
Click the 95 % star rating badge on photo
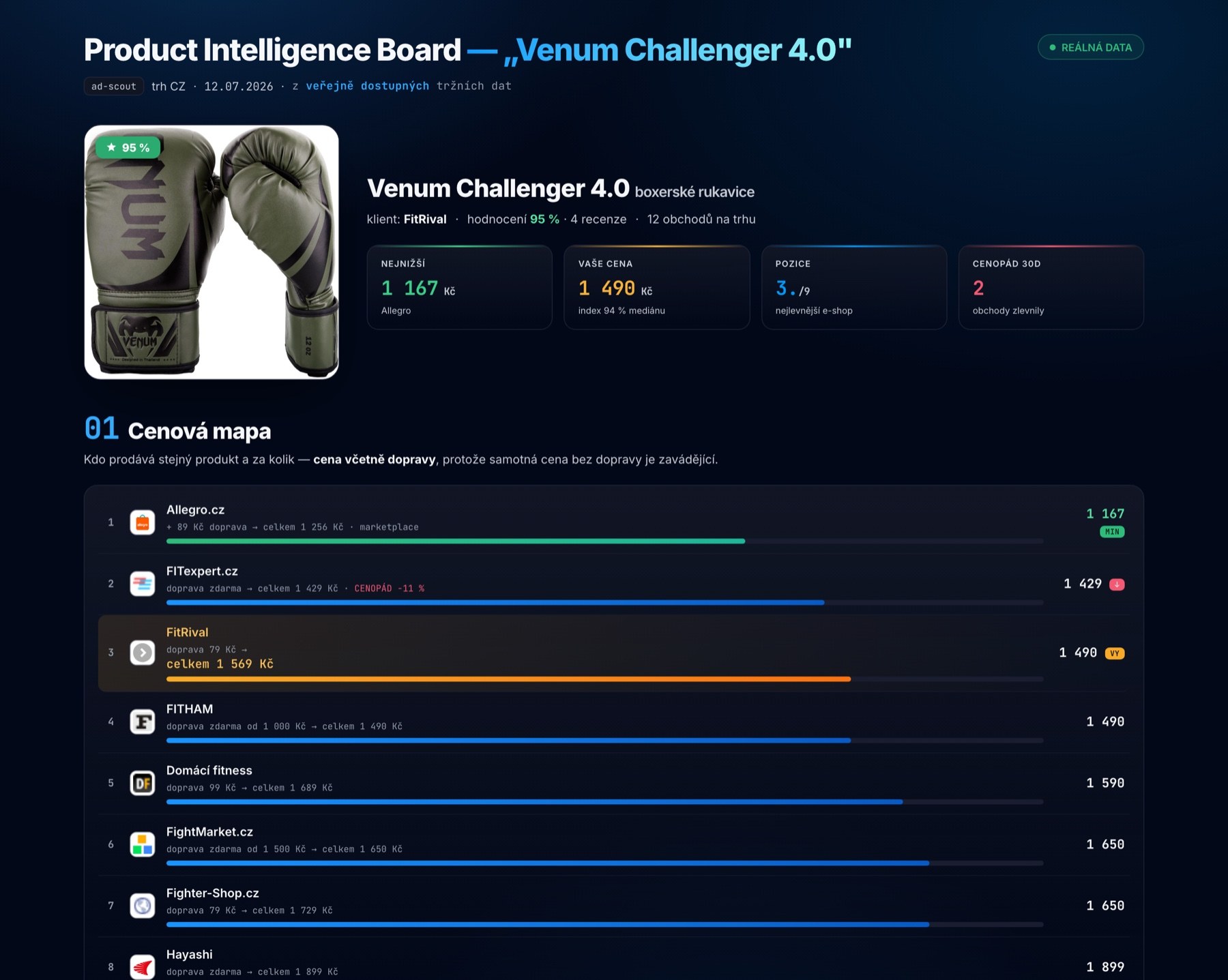pyautogui.click(x=128, y=147)
